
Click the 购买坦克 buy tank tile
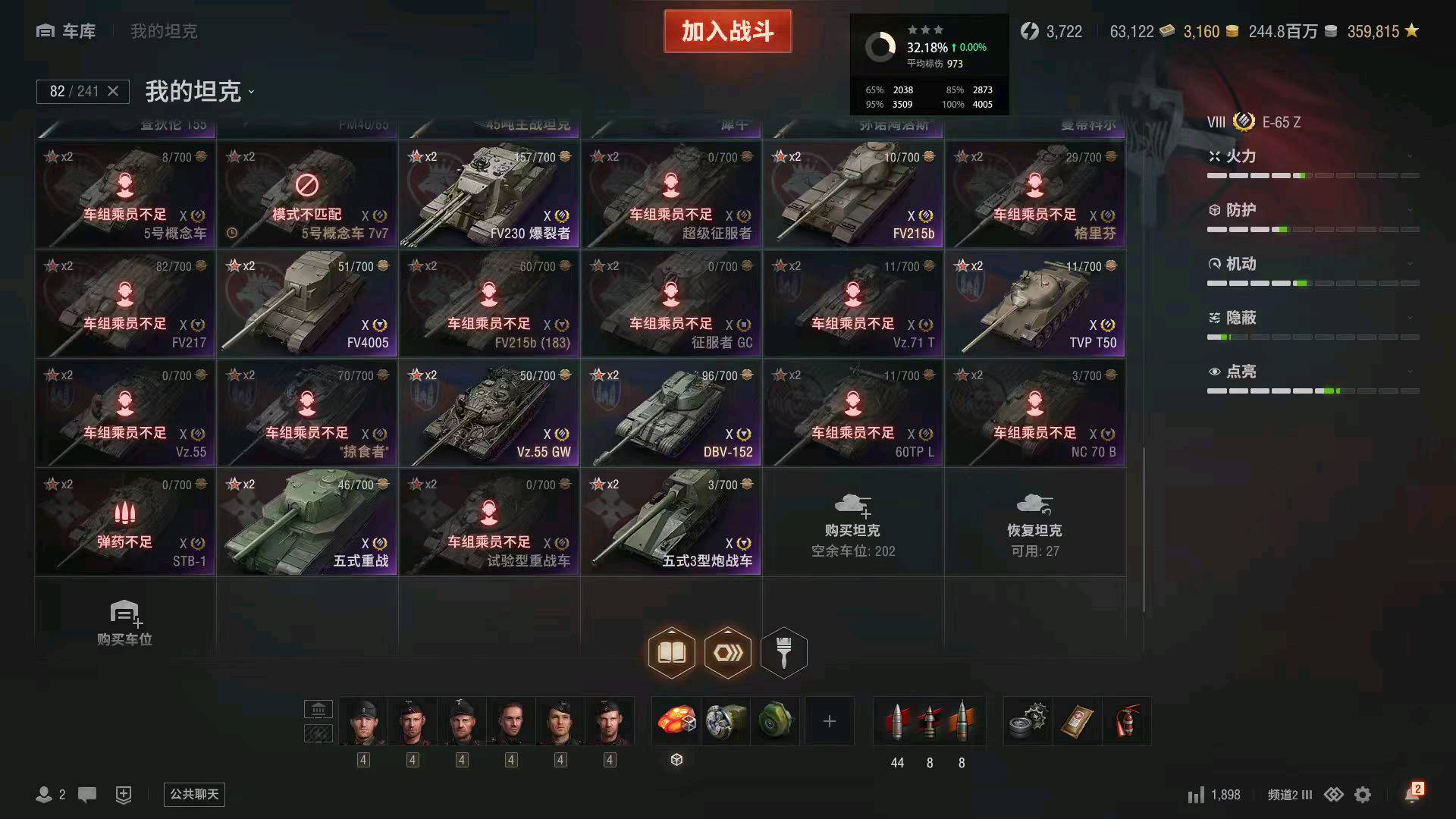(853, 522)
